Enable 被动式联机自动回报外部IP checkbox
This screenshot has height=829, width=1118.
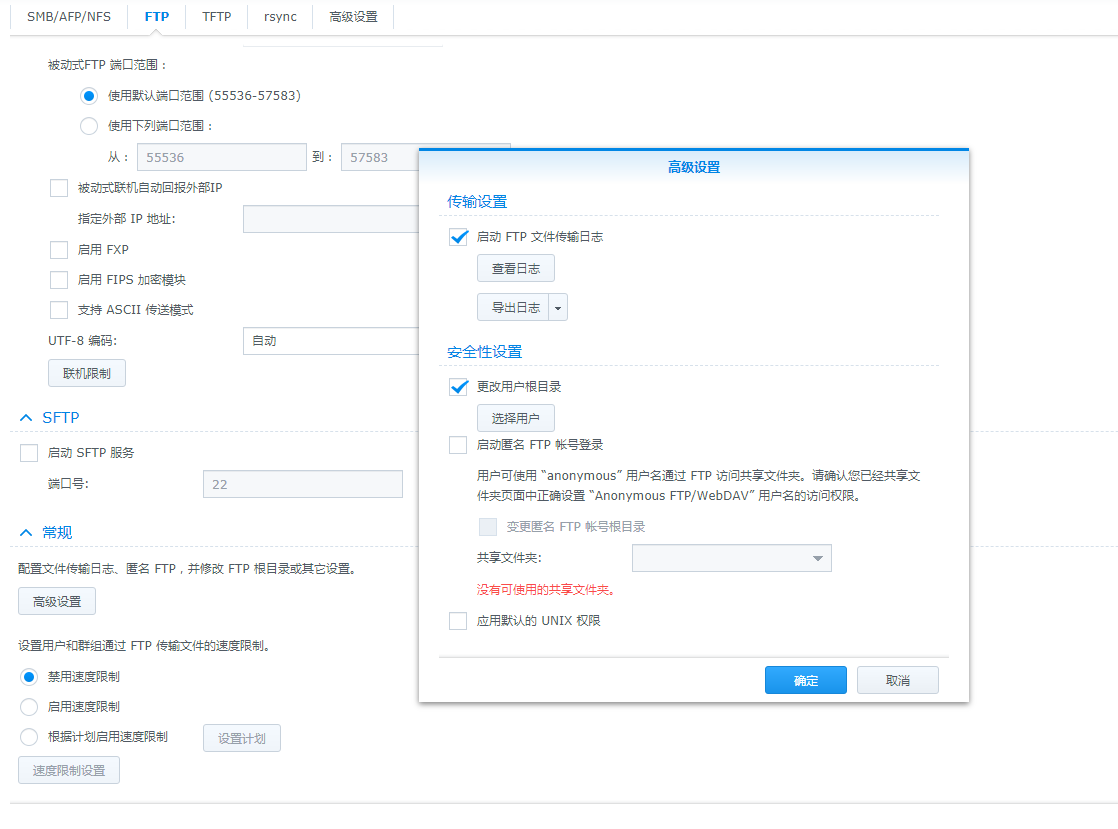pyautogui.click(x=59, y=188)
